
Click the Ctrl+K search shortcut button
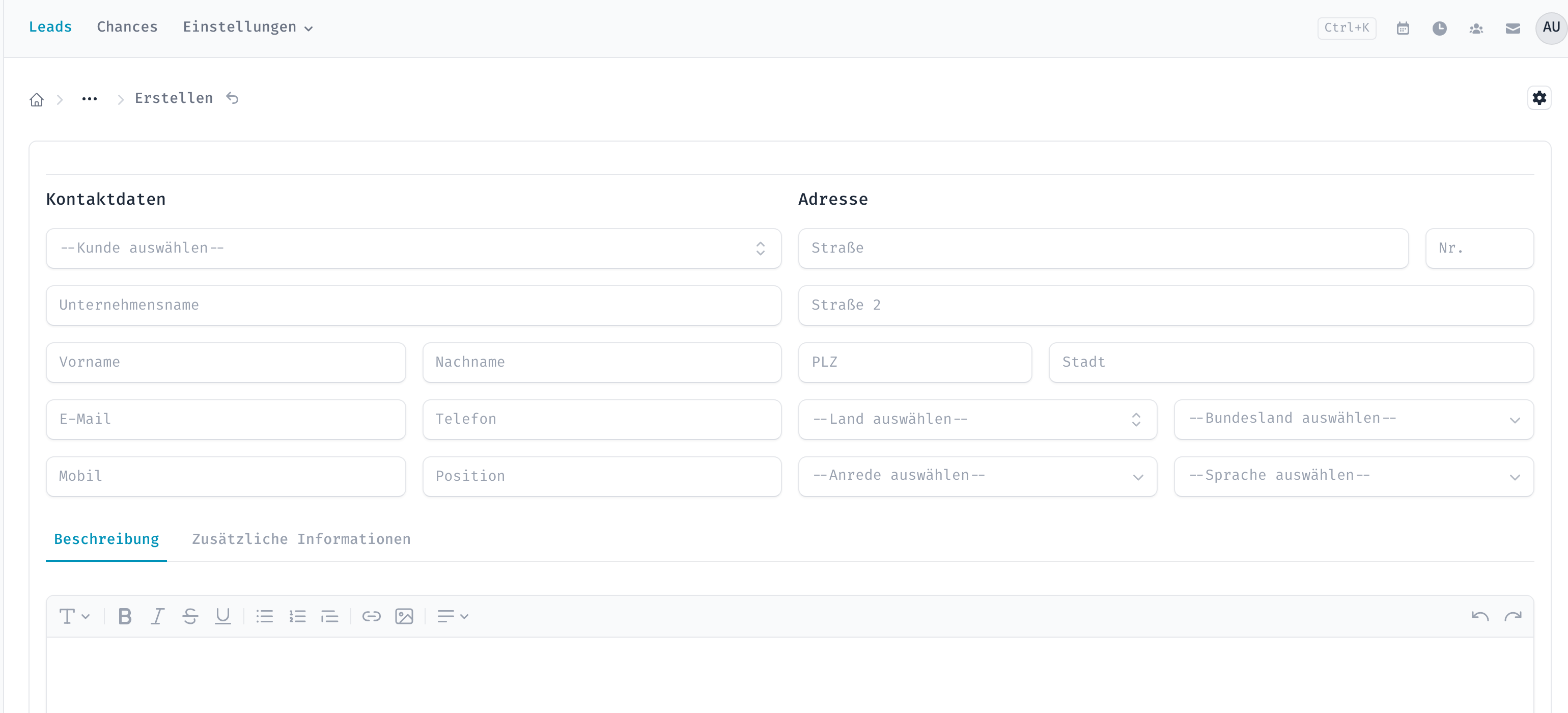tap(1347, 28)
